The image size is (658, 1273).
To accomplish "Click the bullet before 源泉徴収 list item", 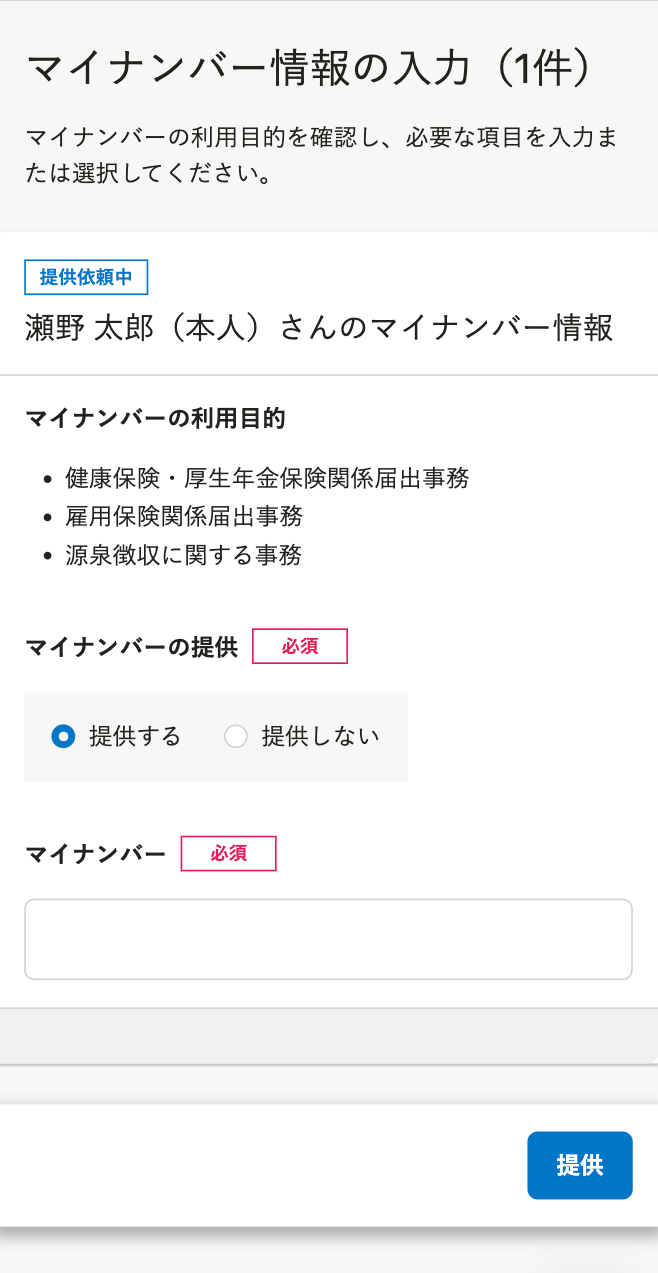I will pyautogui.click(x=48, y=556).
